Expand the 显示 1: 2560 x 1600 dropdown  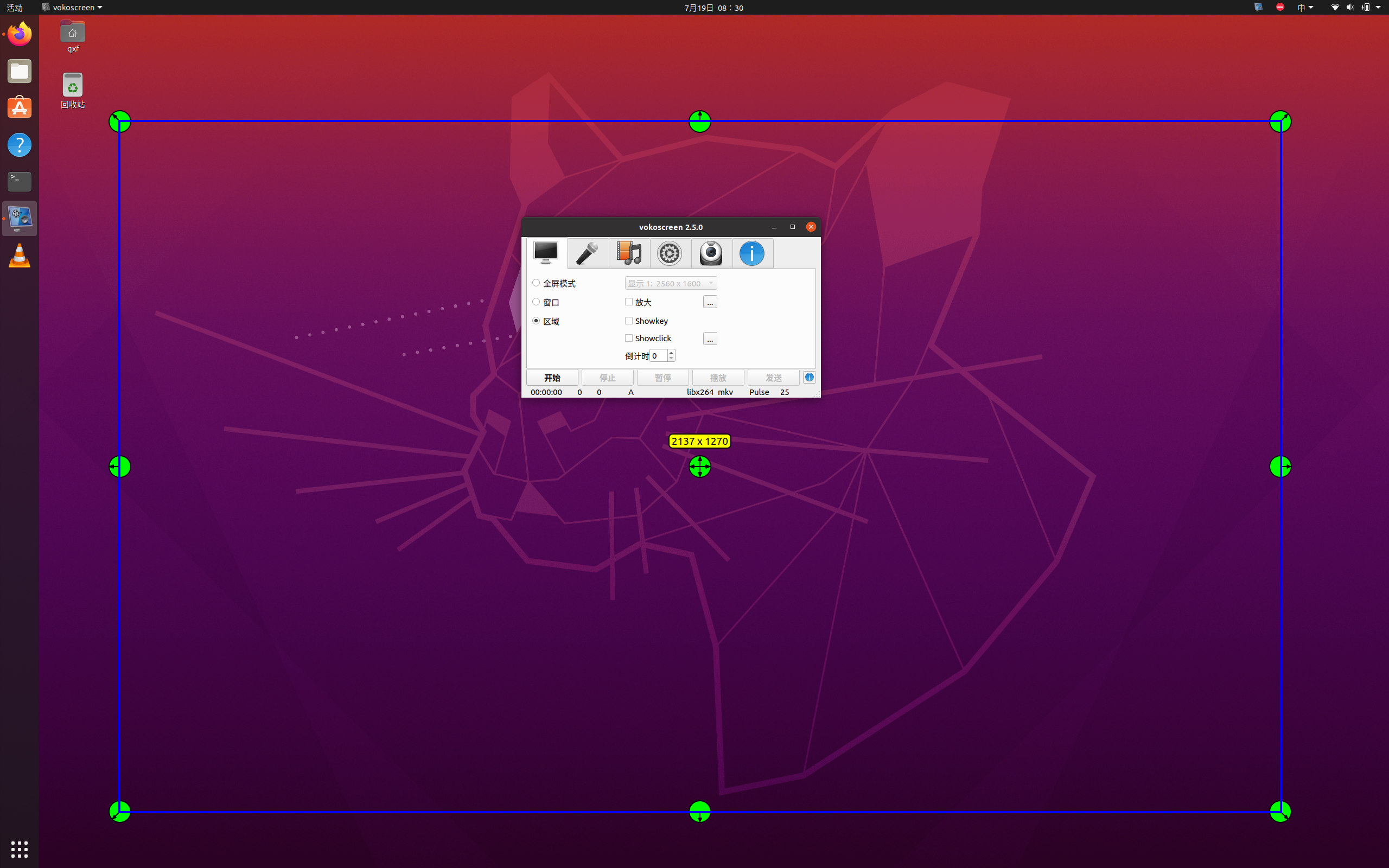671,283
